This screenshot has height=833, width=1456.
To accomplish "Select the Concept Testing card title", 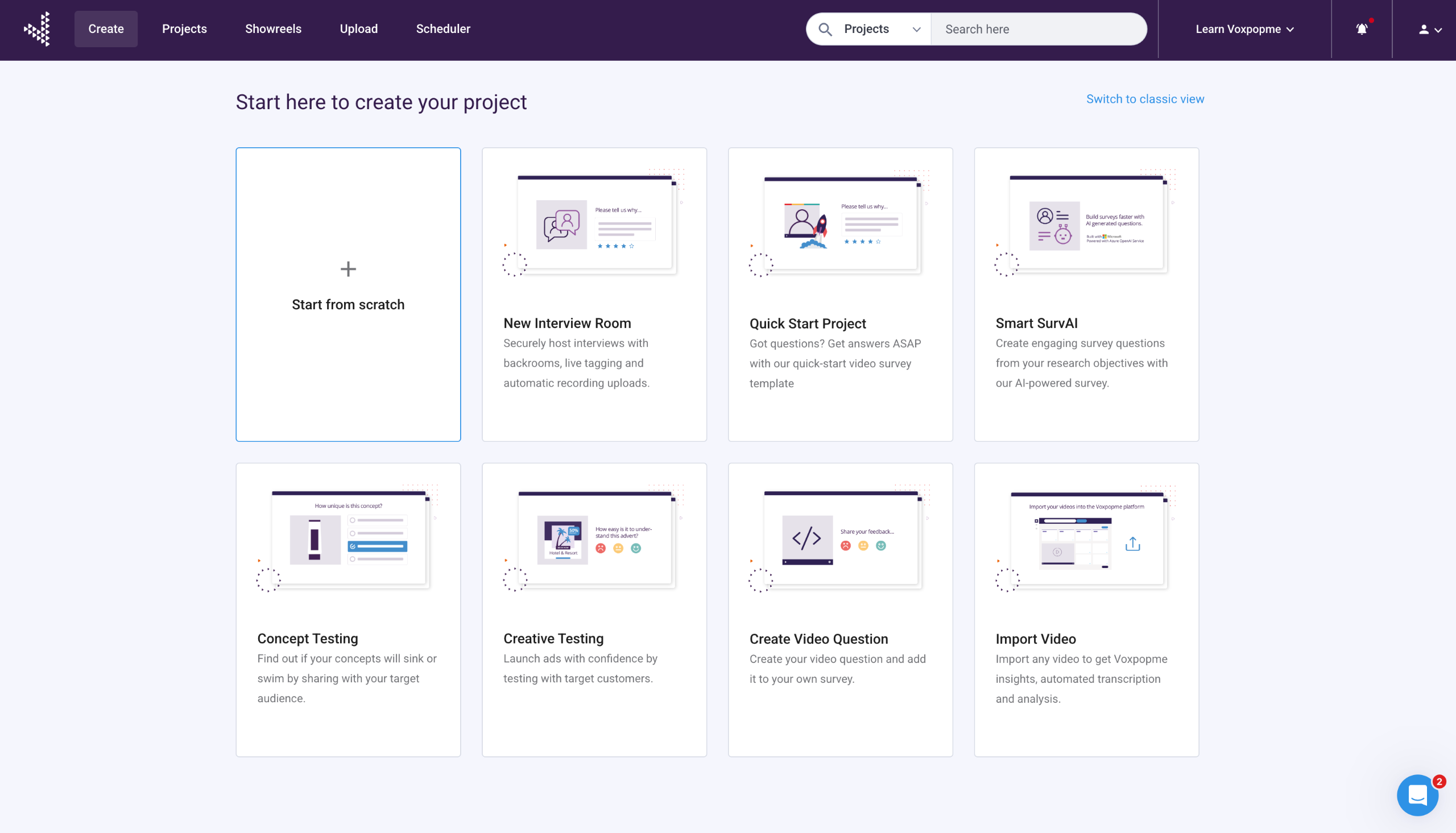I will (307, 639).
